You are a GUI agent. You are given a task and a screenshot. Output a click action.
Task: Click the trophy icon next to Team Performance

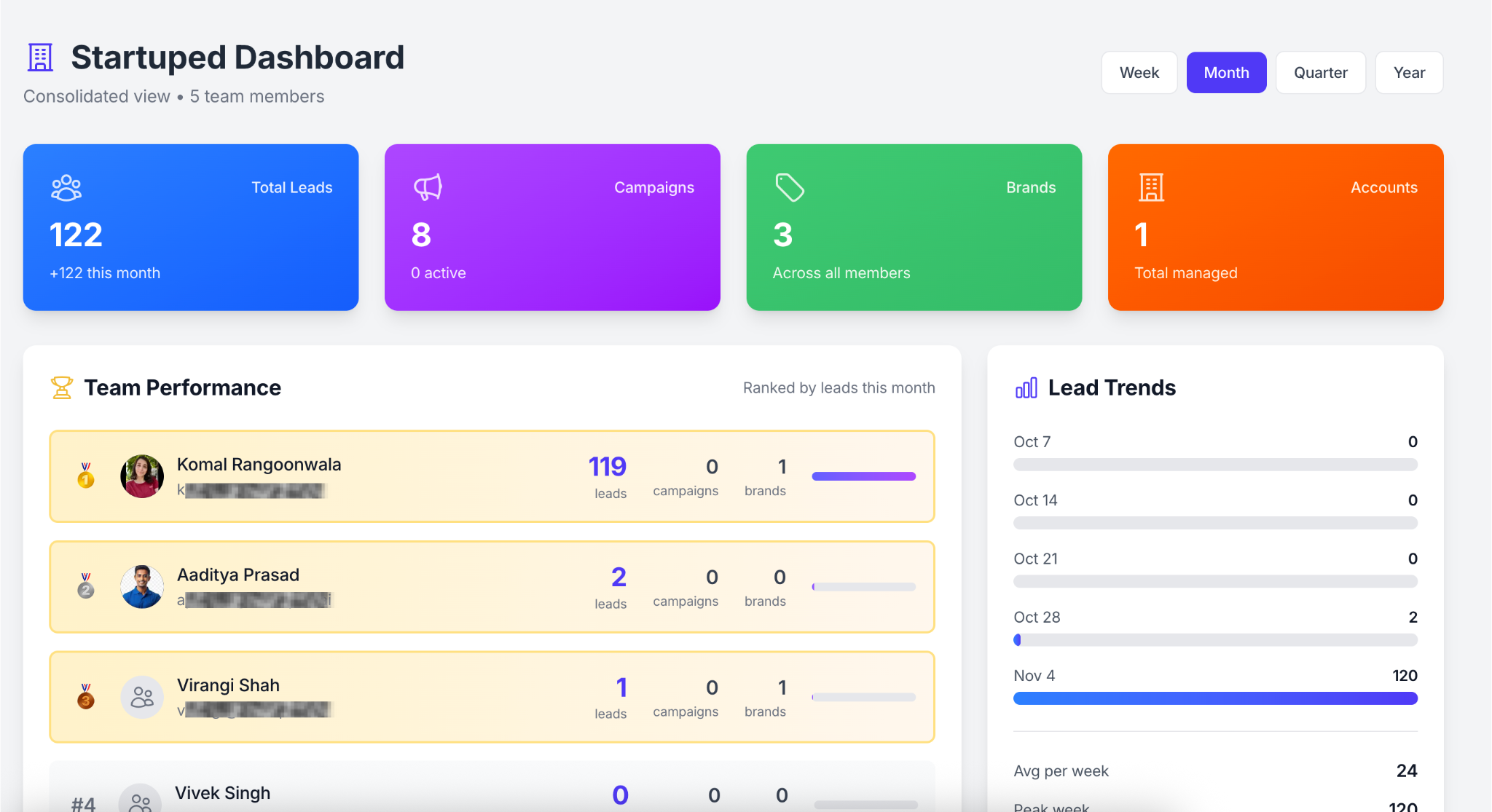(62, 387)
